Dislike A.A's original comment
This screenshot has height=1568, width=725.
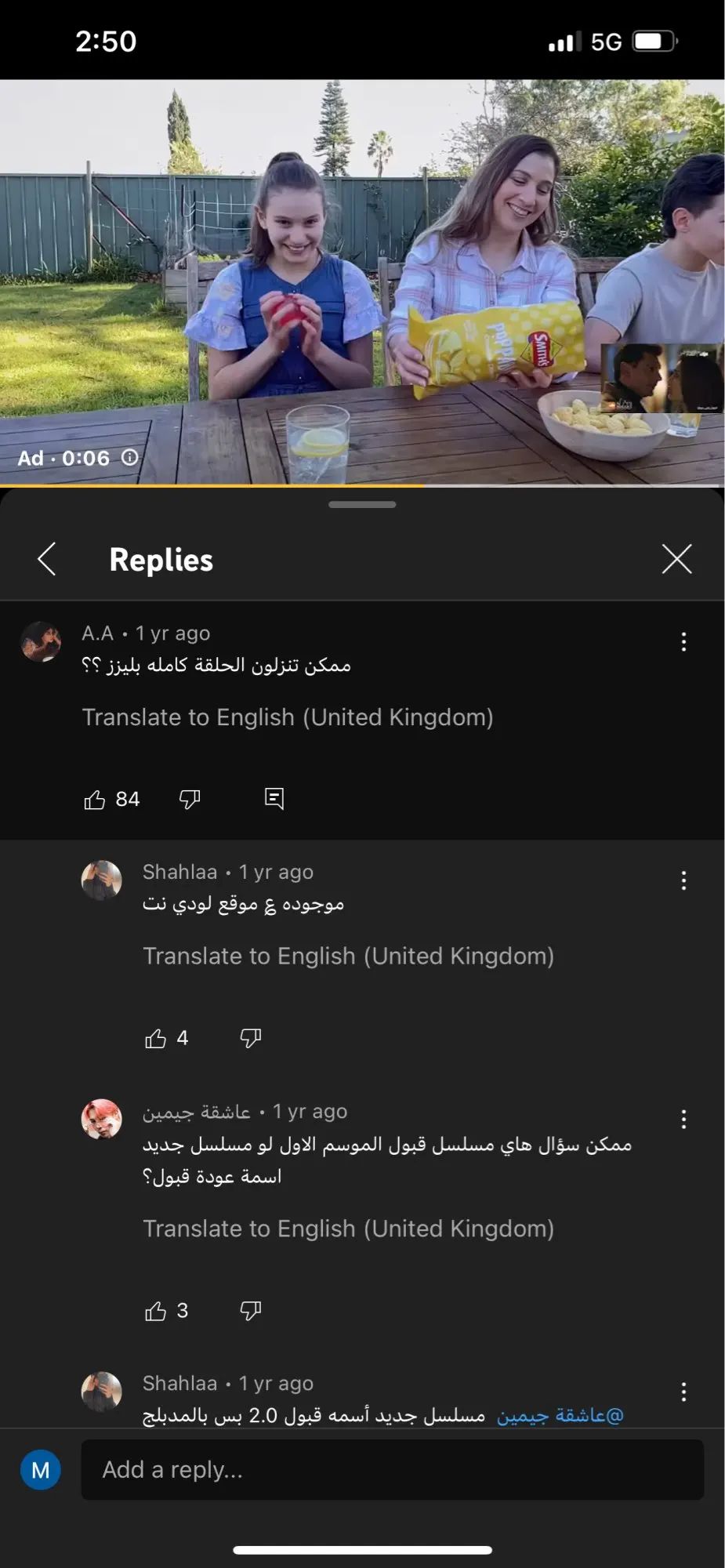pyautogui.click(x=190, y=800)
